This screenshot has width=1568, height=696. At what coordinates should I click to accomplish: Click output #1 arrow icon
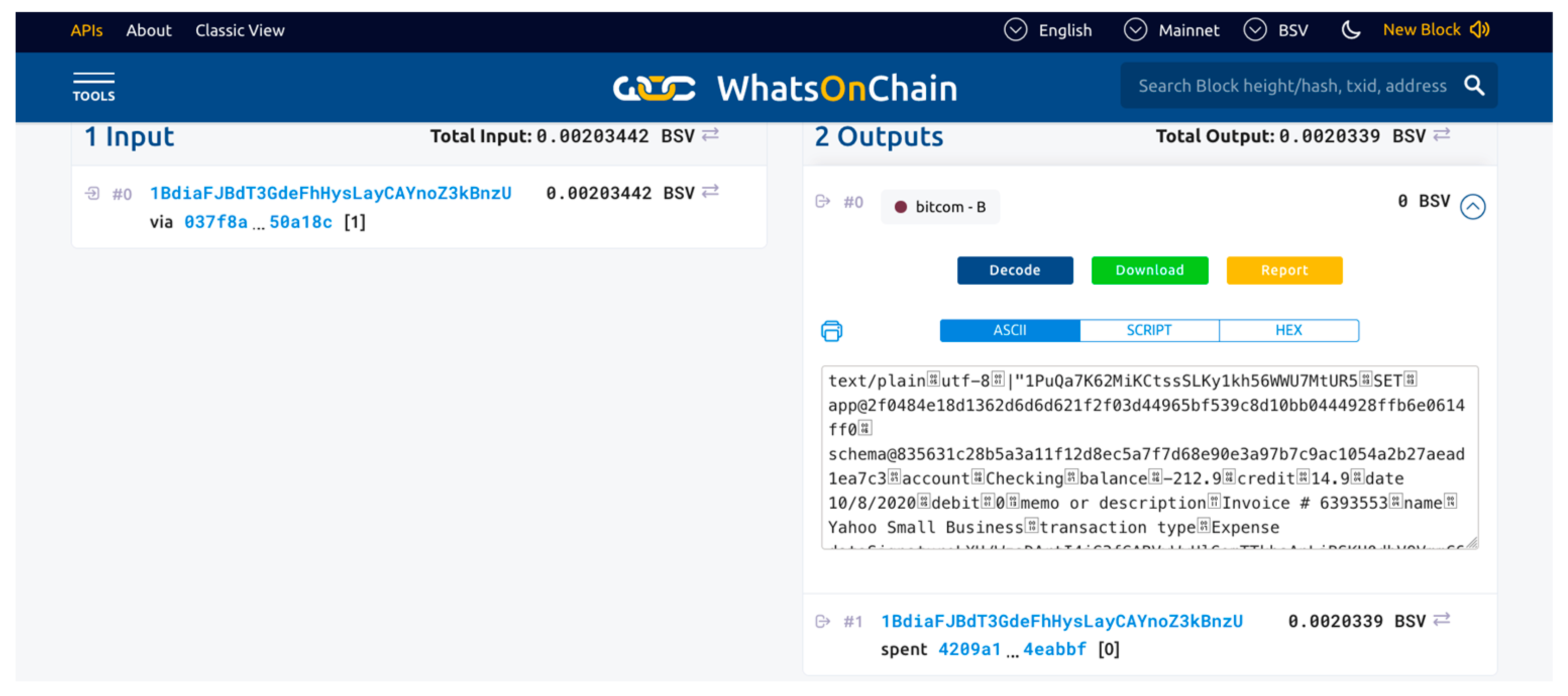[823, 621]
